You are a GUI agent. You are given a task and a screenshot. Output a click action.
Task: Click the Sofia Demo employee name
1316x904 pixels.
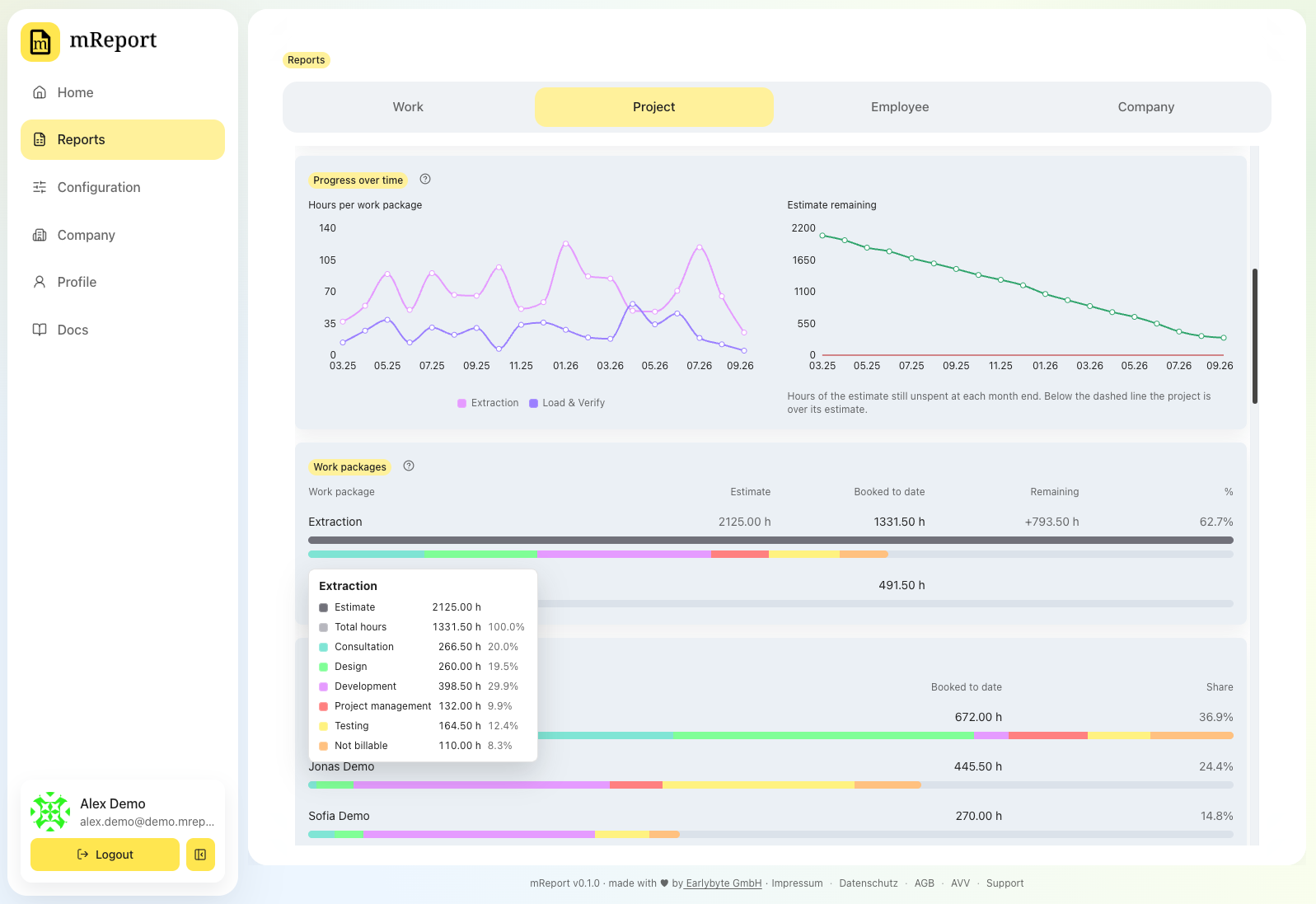[339, 816]
